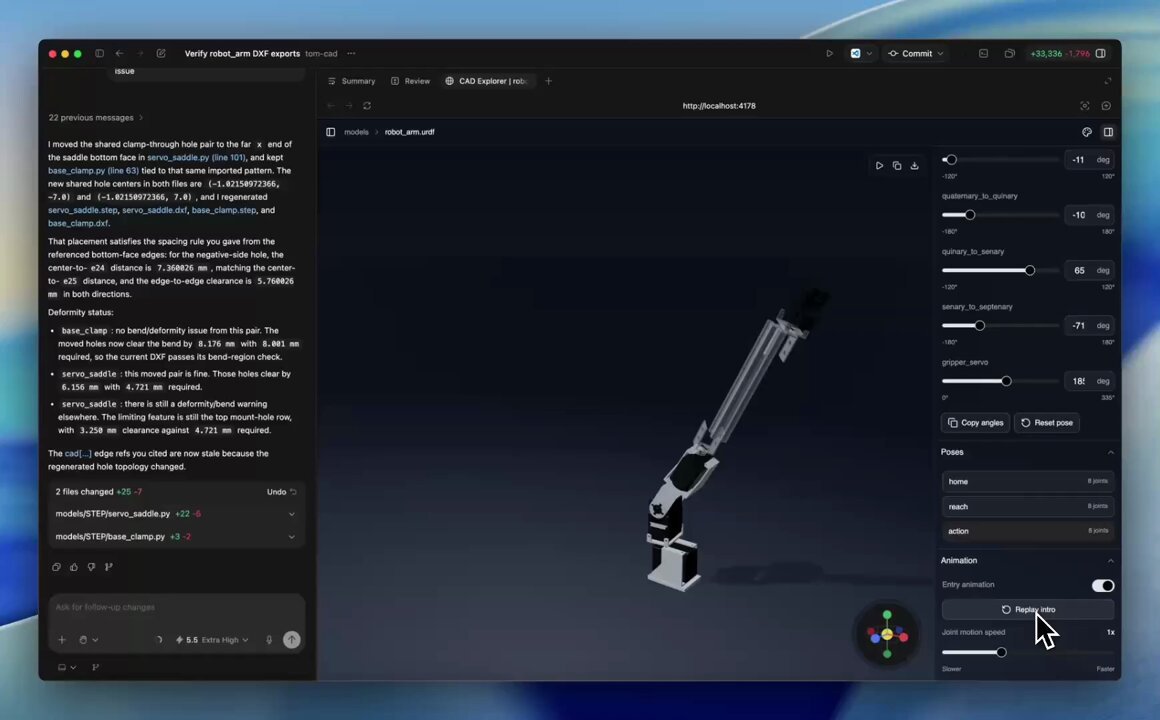Click the 3D orientation axis gizmo
The image size is (1160, 720).
(x=887, y=634)
